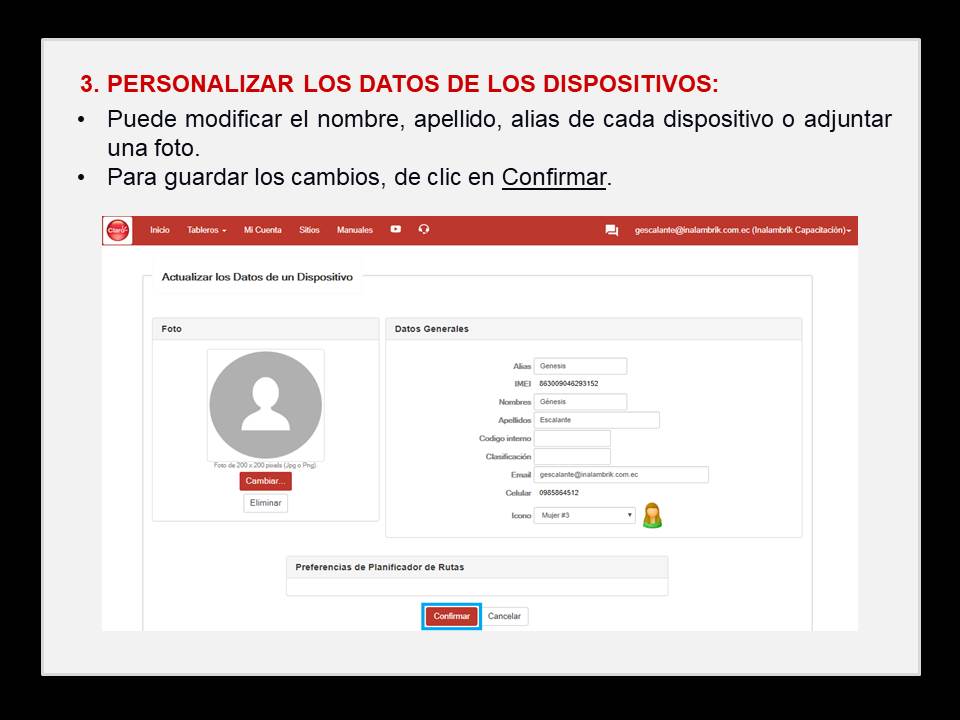Click the headset support icon
The width and height of the screenshot is (960, 720).
(424, 229)
